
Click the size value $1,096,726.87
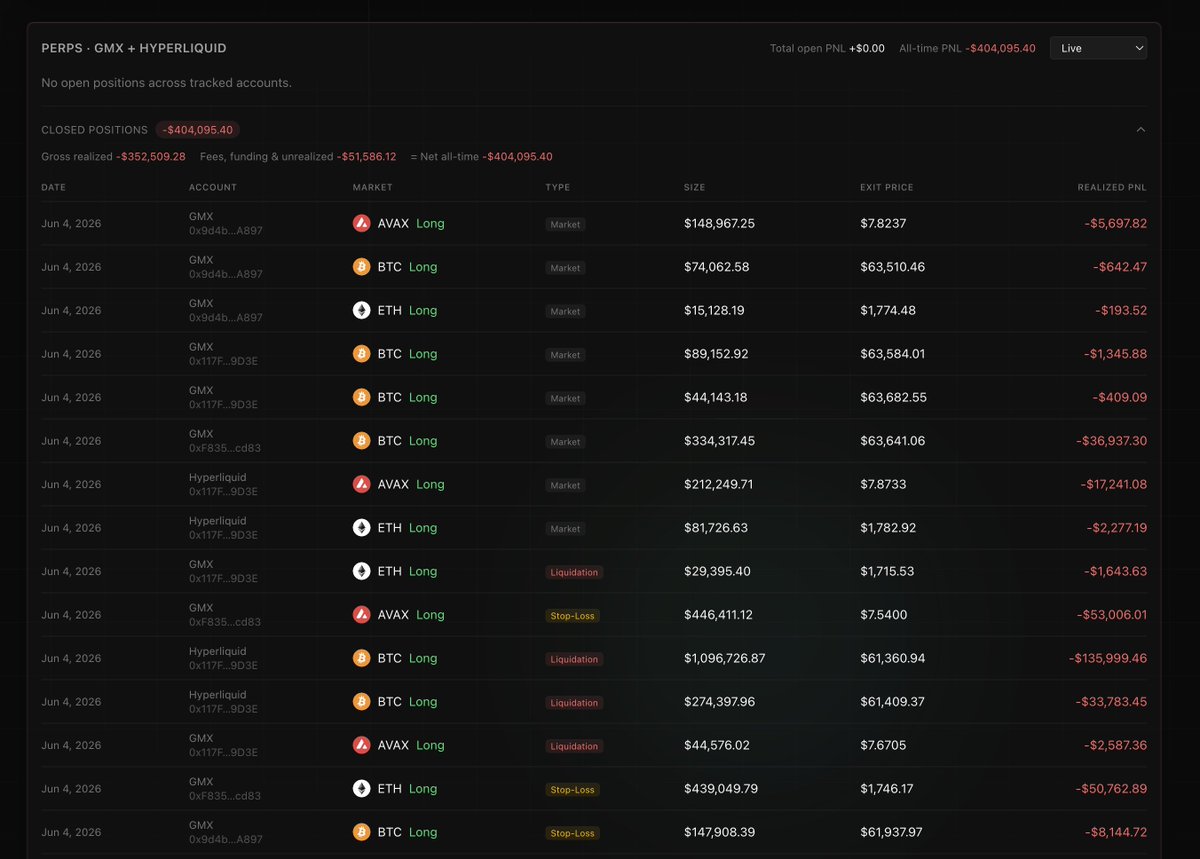[725, 659]
